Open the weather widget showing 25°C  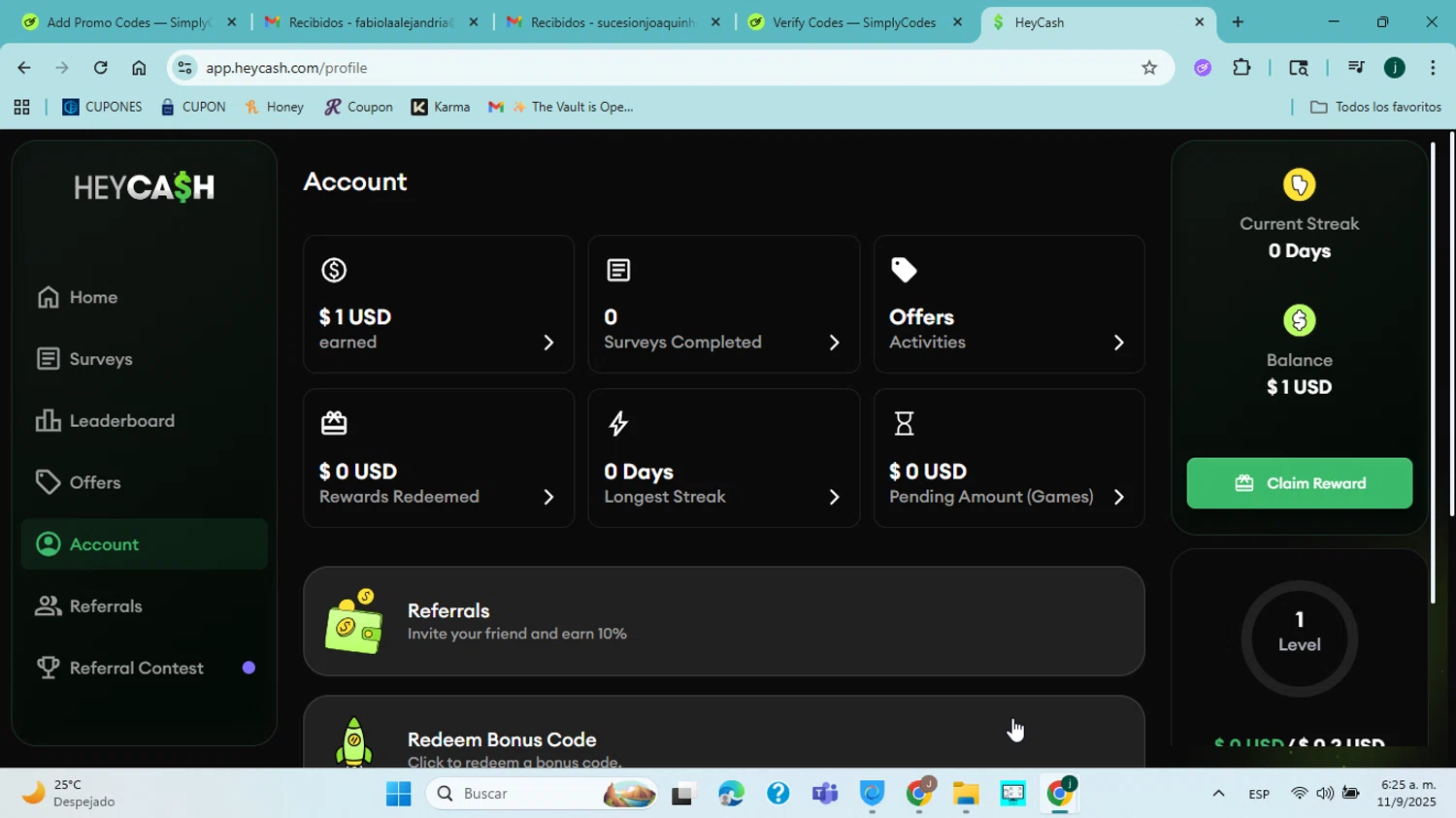(68, 794)
